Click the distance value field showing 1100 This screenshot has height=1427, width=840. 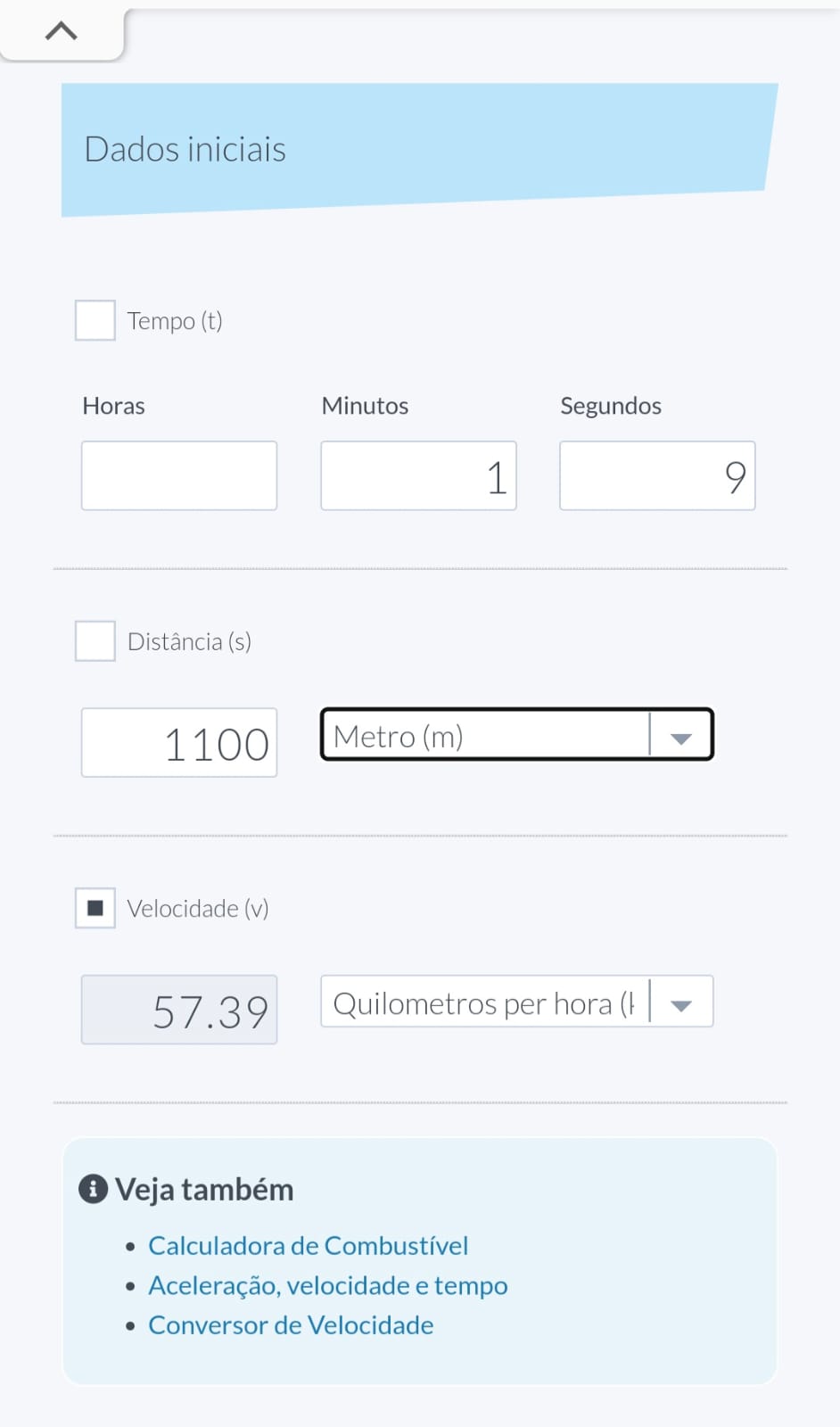(179, 743)
